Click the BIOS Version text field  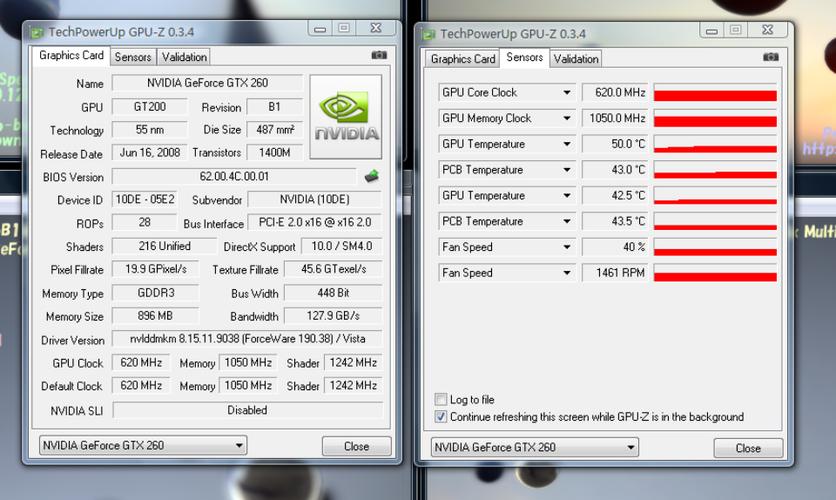[x=233, y=177]
